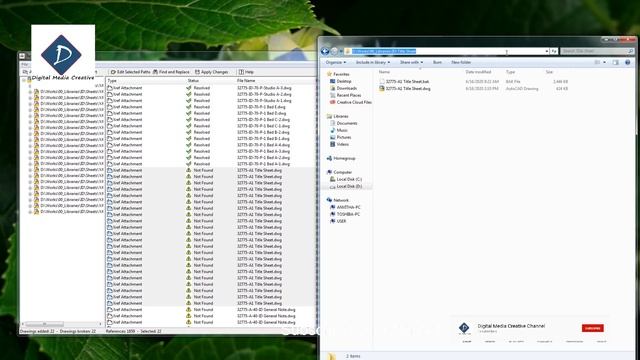Open Help in Reference Manager toolbar

click(247, 72)
